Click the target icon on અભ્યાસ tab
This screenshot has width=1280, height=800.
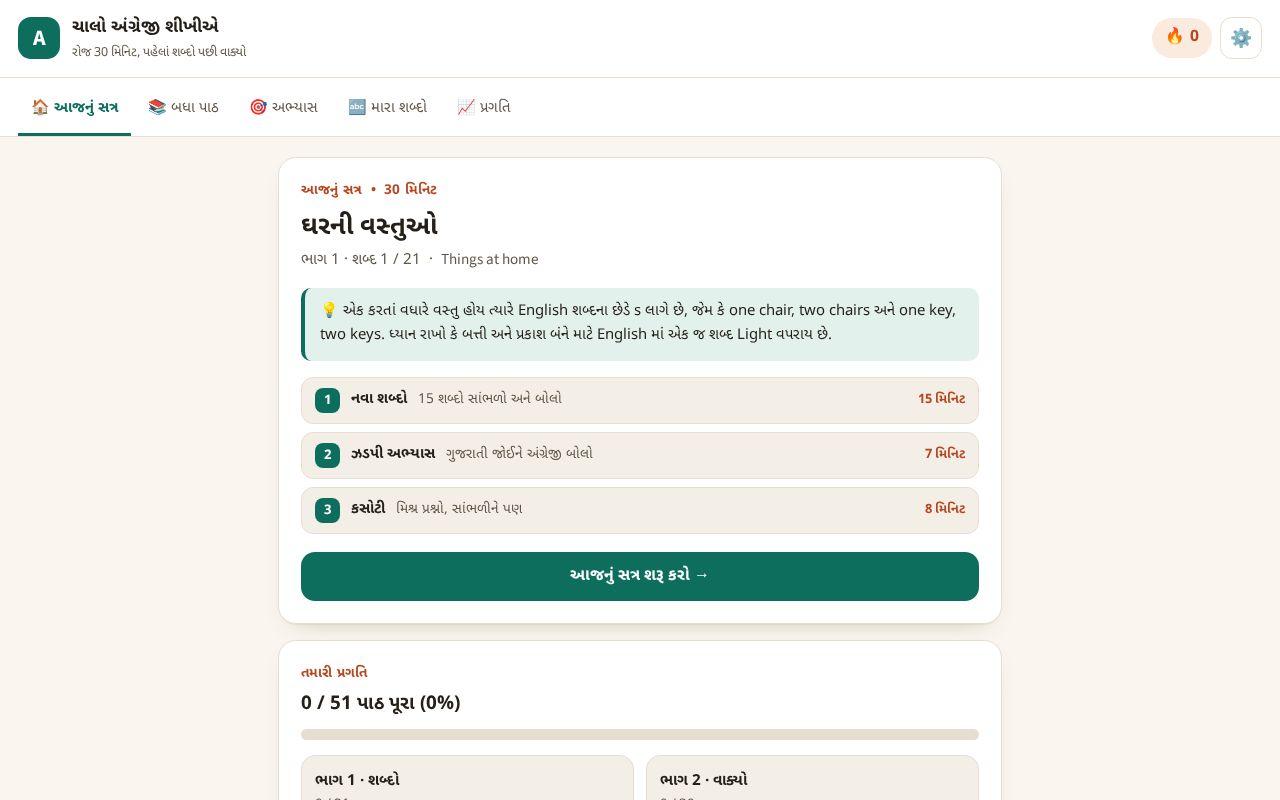coord(258,107)
